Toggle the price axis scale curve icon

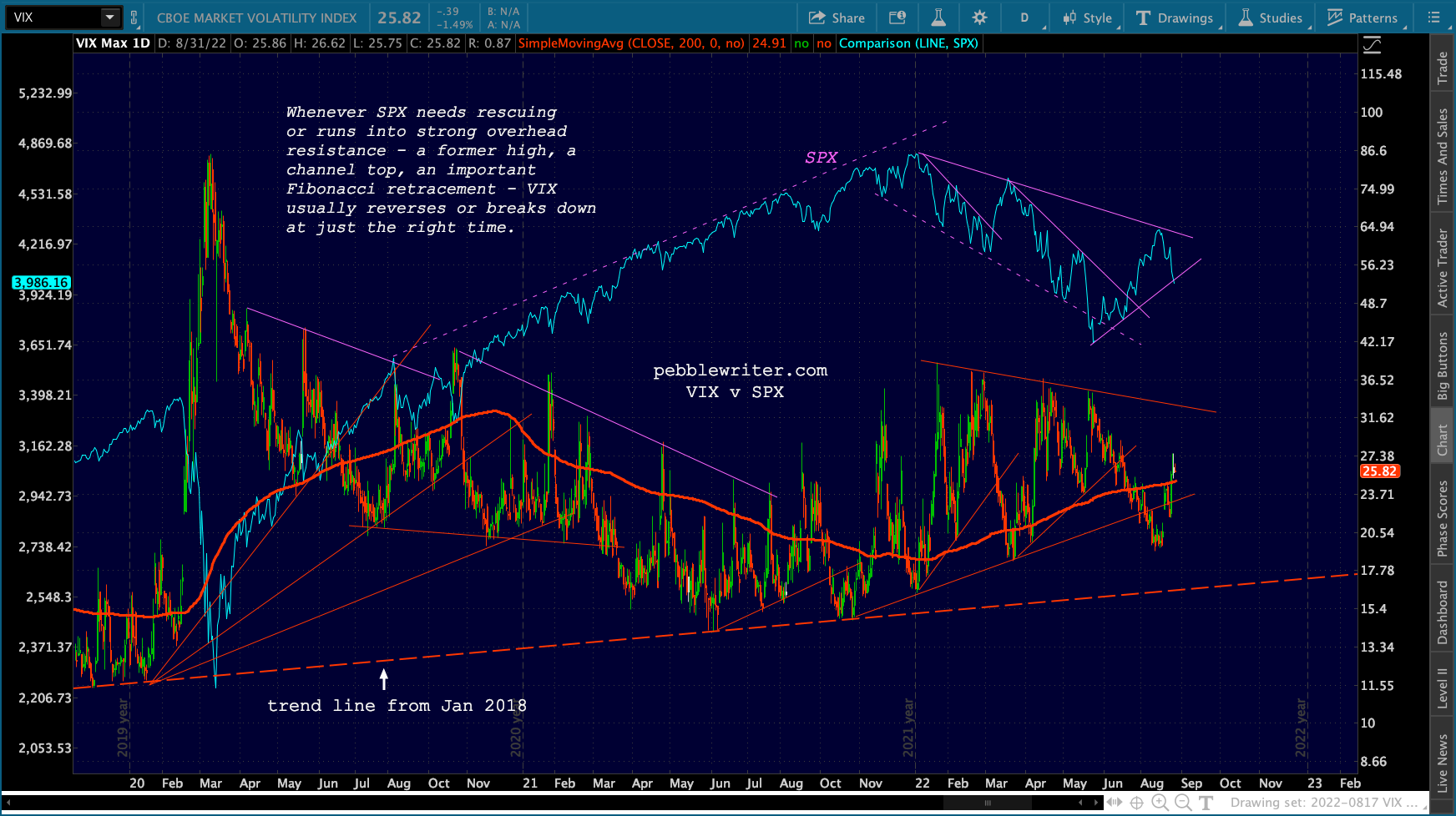(x=1372, y=45)
